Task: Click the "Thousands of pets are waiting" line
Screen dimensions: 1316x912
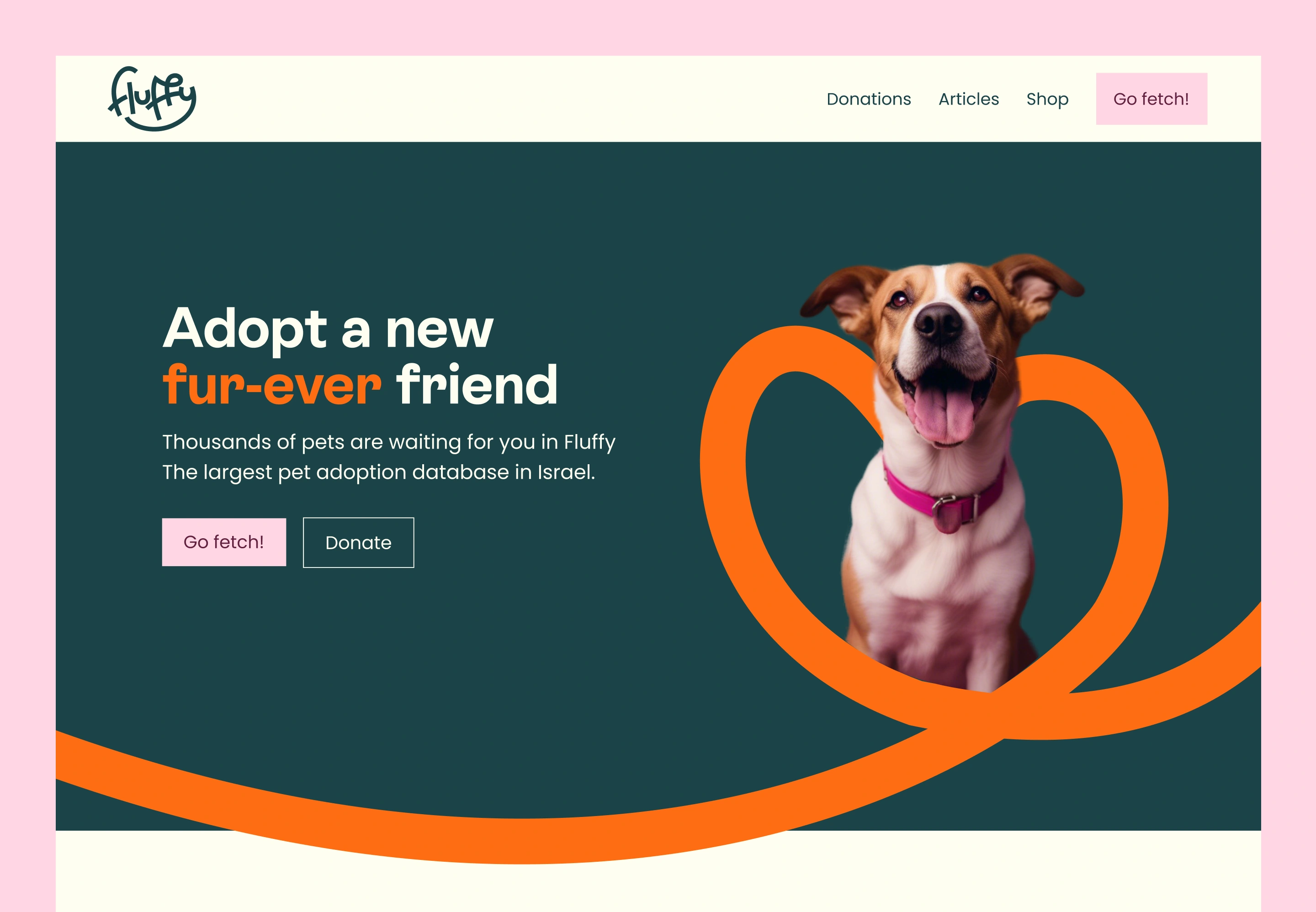Action: (388, 442)
